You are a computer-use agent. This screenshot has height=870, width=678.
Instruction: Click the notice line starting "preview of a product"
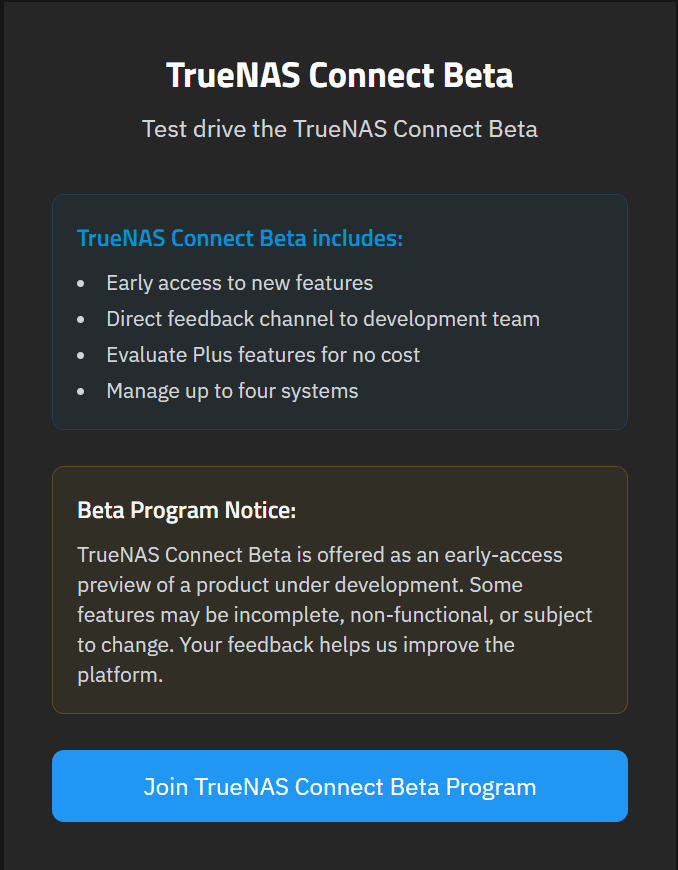click(x=300, y=584)
